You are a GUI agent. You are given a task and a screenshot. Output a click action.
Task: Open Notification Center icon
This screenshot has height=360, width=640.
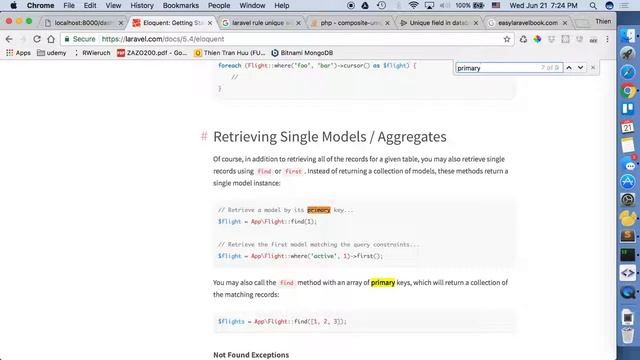click(x=624, y=5)
